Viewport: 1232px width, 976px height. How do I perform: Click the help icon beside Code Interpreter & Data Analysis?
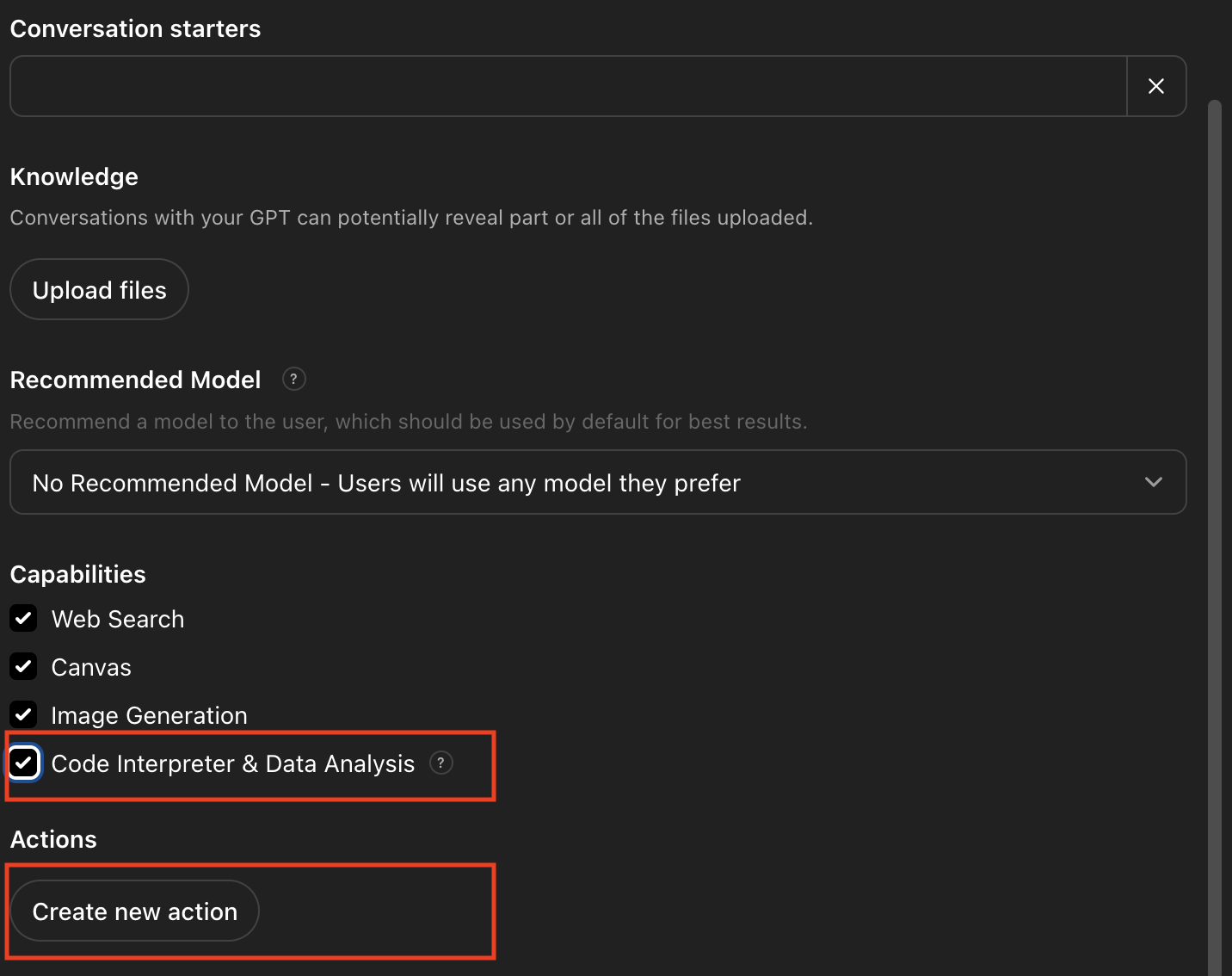[441, 763]
